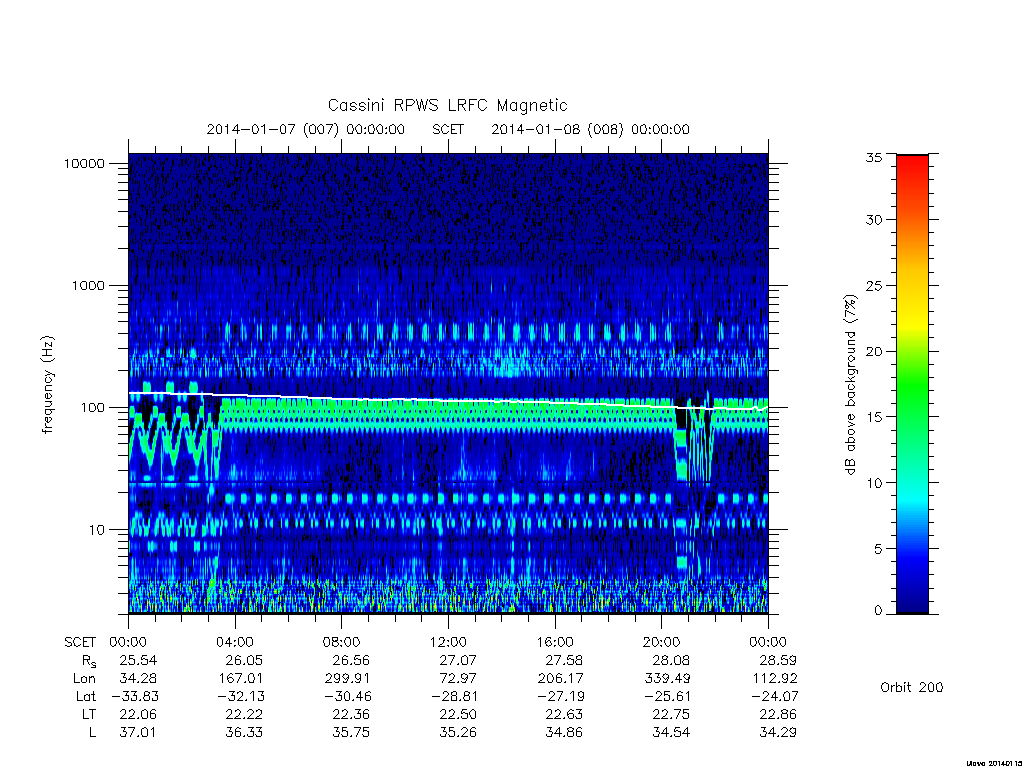Viewport: 1024px width, 768px height.
Task: Click the Lon value 112.92
Action: [774, 679]
